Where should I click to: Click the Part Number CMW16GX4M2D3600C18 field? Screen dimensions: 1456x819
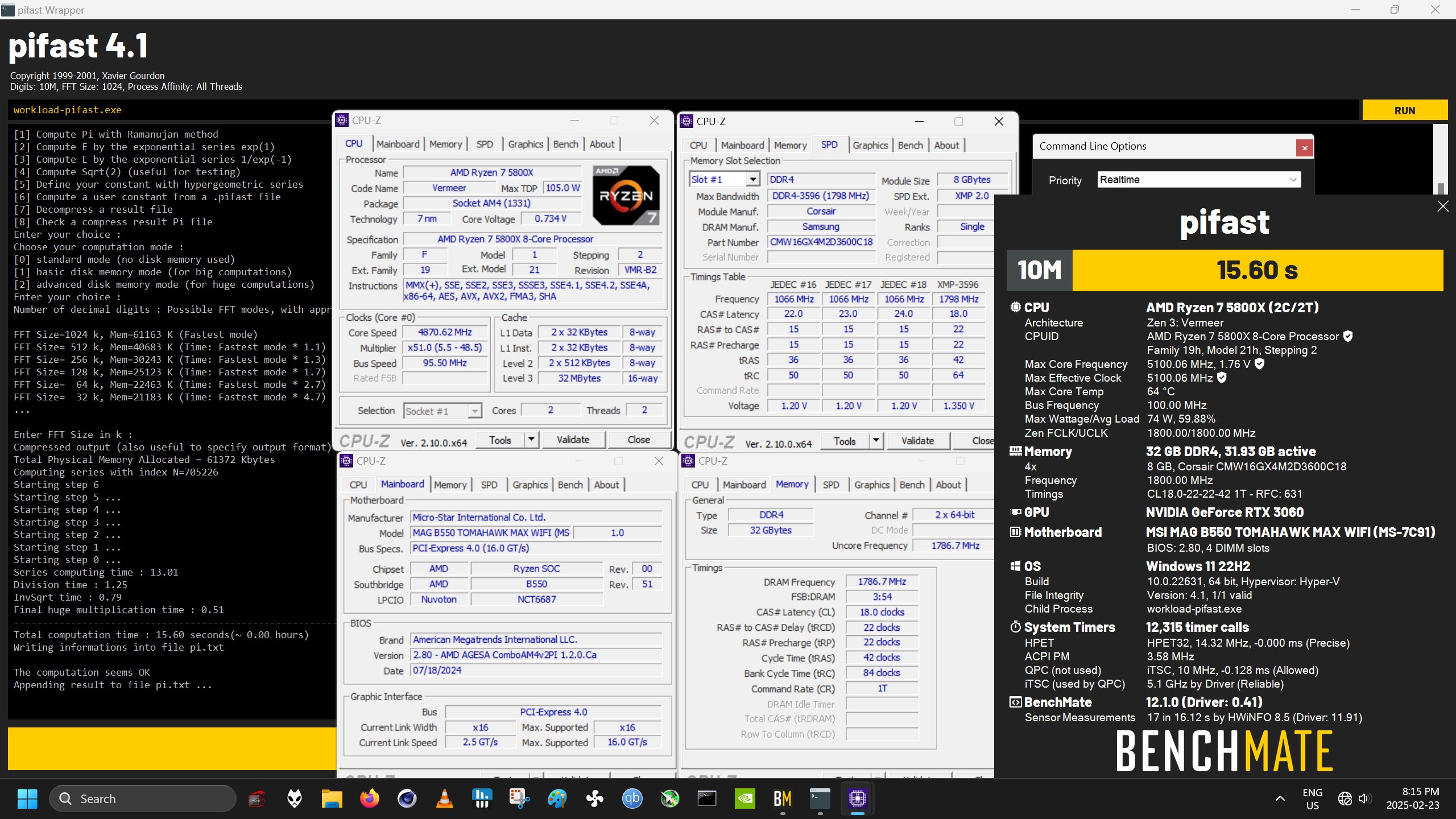[x=821, y=242]
